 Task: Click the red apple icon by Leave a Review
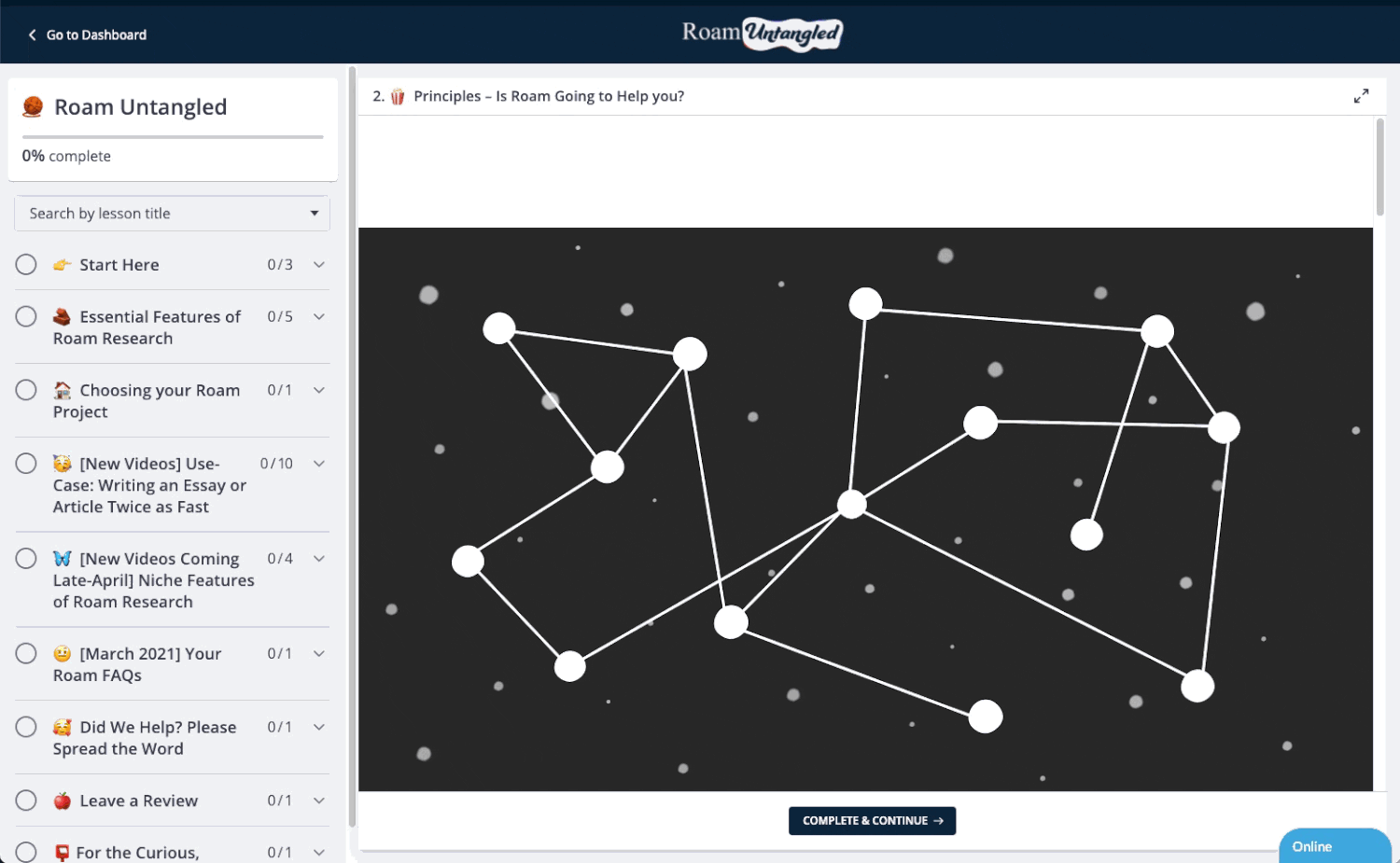63,800
